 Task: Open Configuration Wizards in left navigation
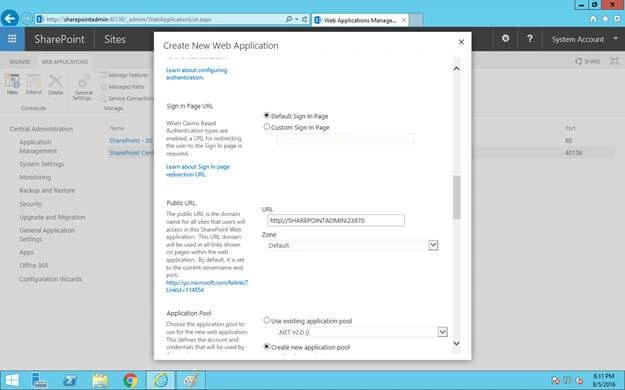51,279
